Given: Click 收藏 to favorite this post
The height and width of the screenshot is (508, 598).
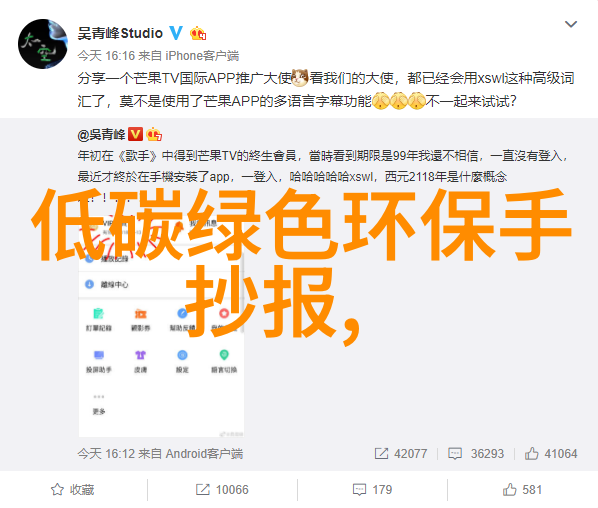Looking at the screenshot, I should click(73, 489).
